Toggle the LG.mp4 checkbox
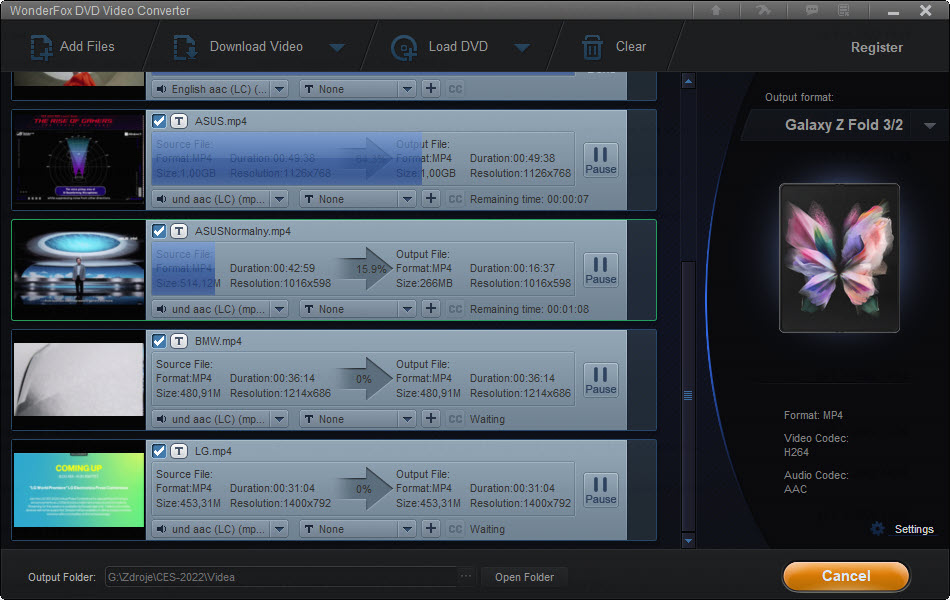This screenshot has height=600, width=950. point(159,451)
